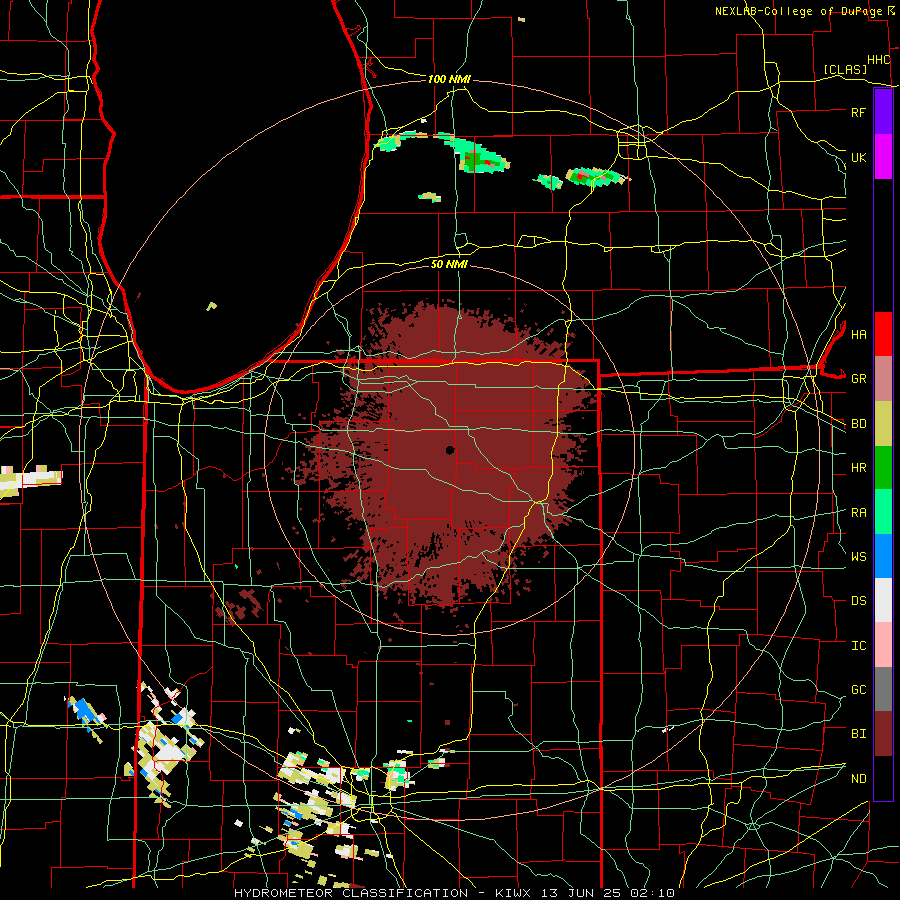Click the ND black legend swatch
900x900 pixels.
tap(883, 778)
